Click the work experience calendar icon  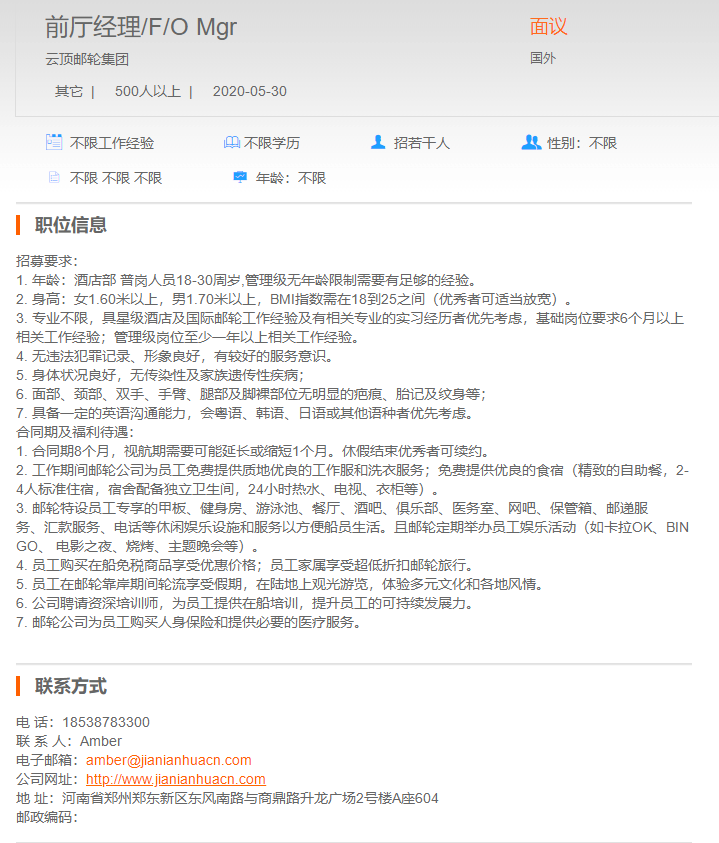tap(54, 142)
